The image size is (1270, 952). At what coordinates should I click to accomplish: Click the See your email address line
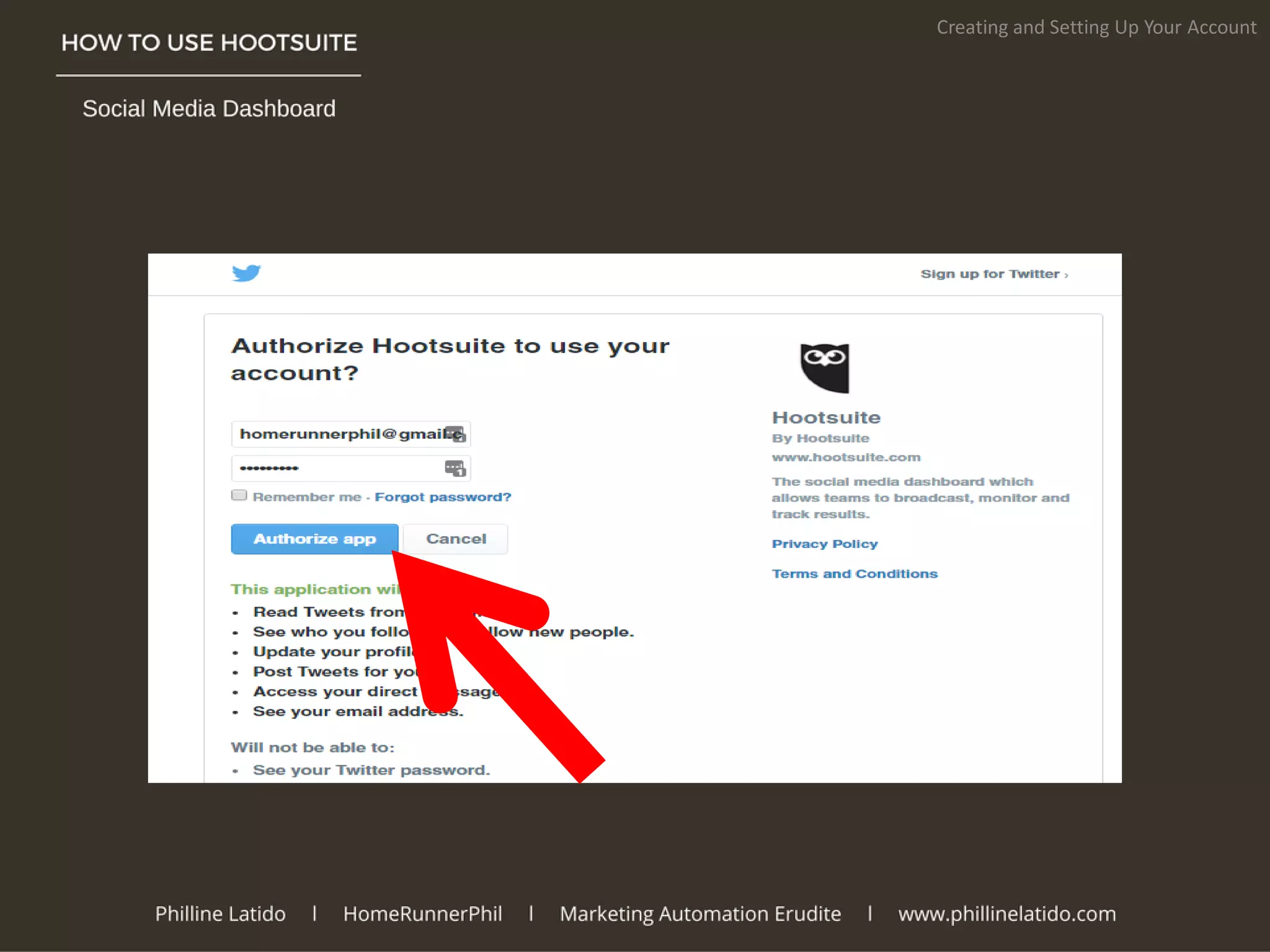[358, 712]
